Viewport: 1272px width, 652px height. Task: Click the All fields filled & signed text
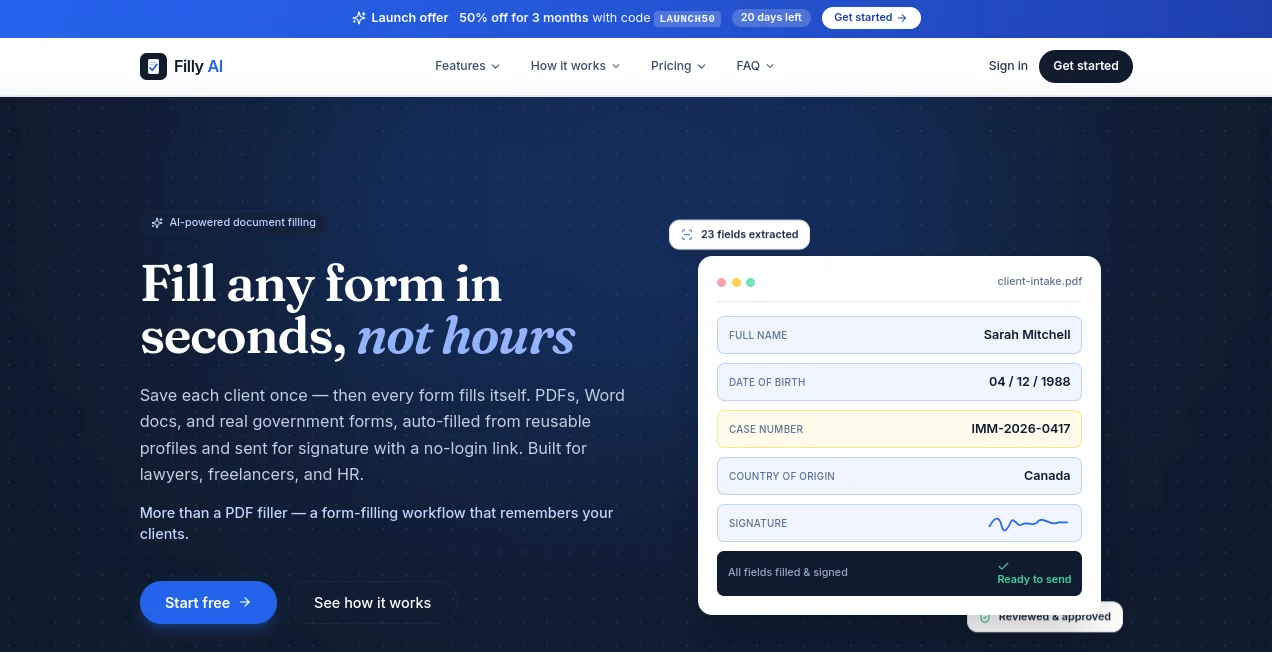tap(788, 573)
